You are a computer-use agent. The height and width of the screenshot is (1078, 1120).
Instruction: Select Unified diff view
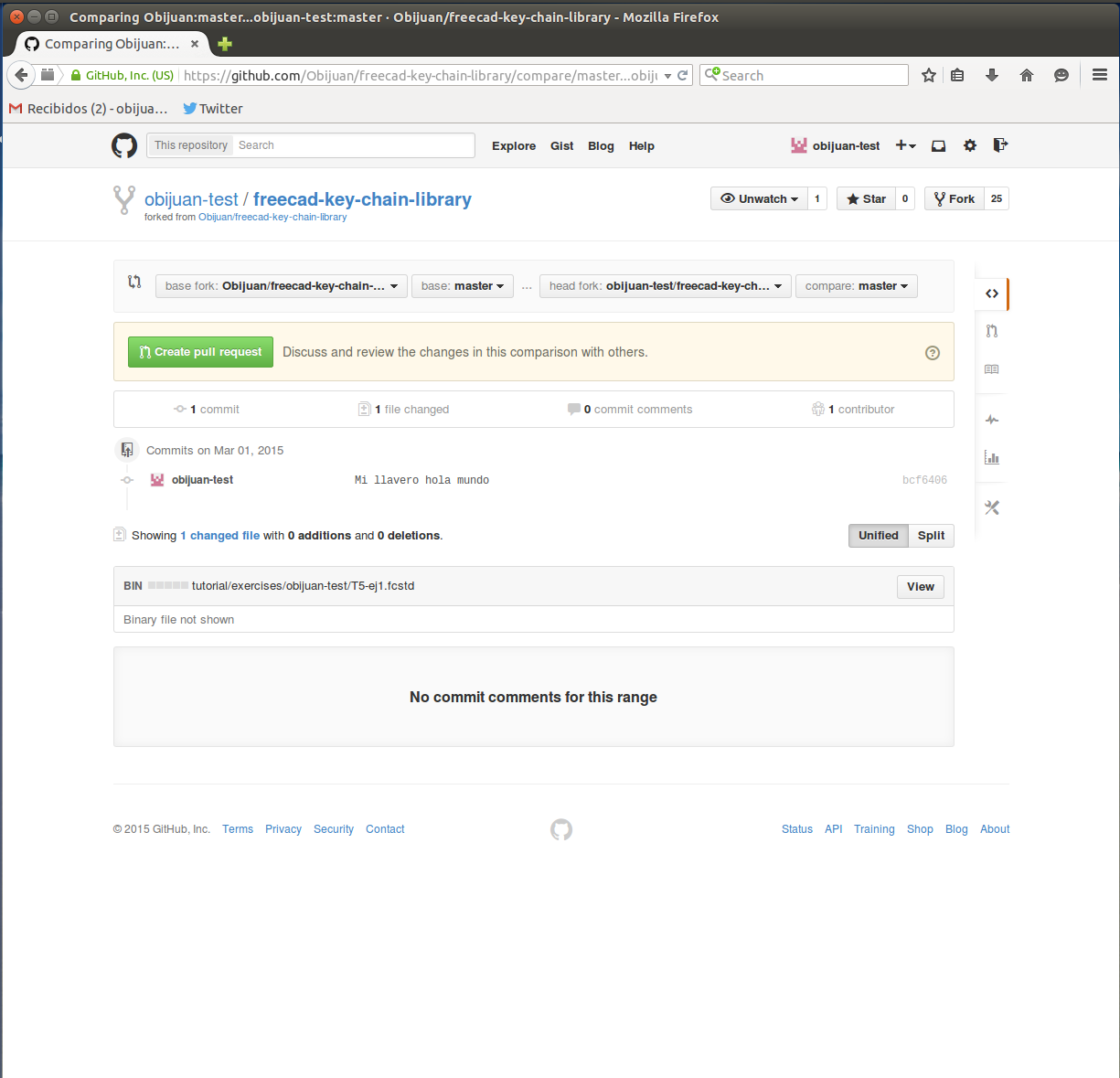point(878,536)
